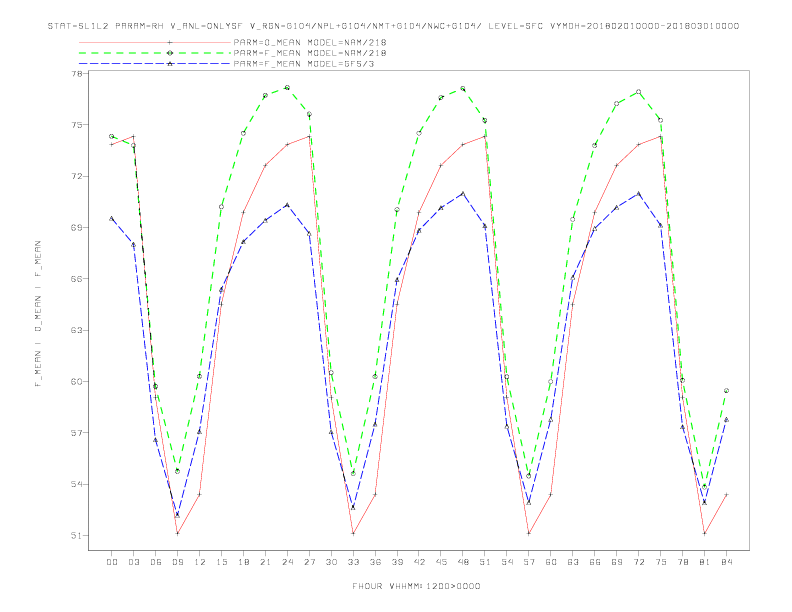Click y-axis tick label 66
Image resolution: width=792 pixels, height=612 pixels.
click(x=76, y=279)
